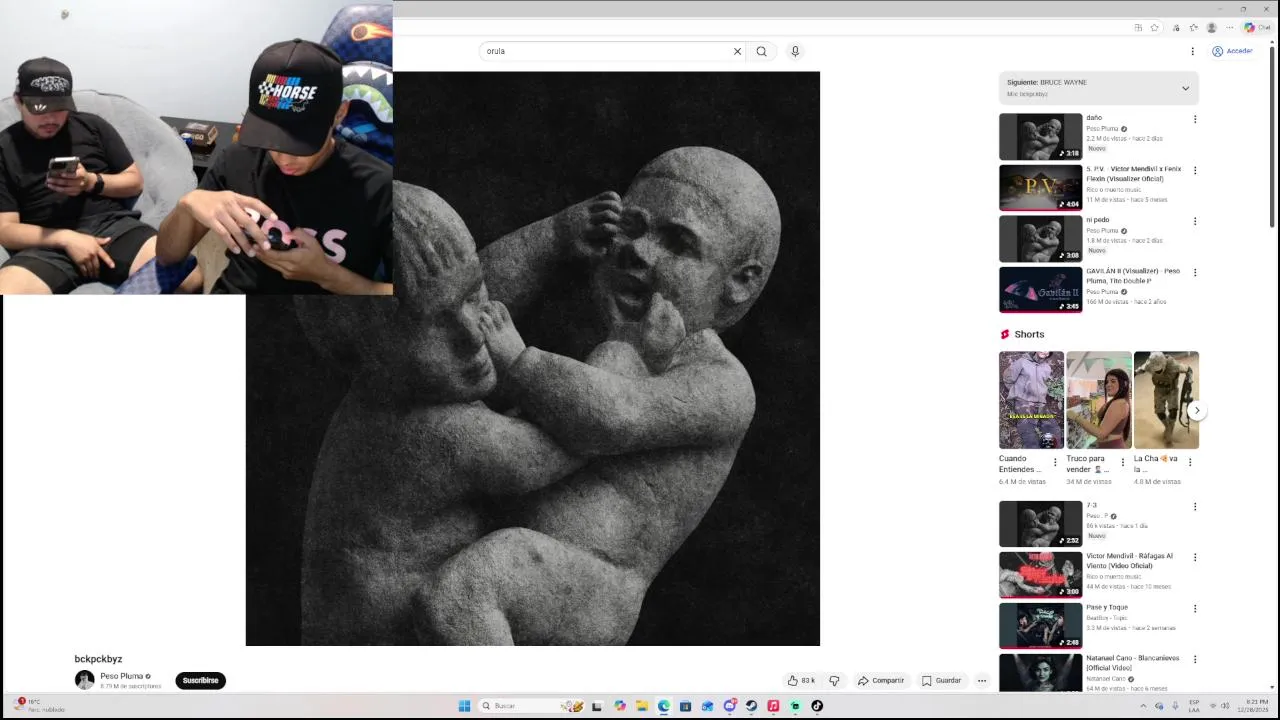Save the video with Guardar
1280x720 pixels.
coord(942,680)
